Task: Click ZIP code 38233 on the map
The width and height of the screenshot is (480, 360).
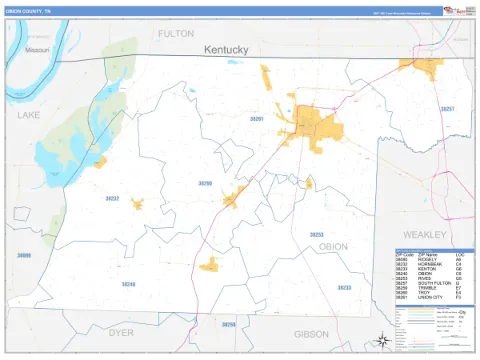Action: point(344,288)
